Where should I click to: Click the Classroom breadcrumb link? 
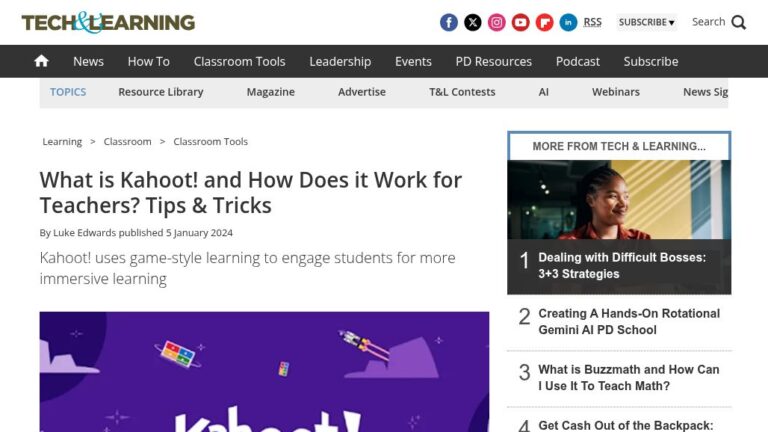127,142
